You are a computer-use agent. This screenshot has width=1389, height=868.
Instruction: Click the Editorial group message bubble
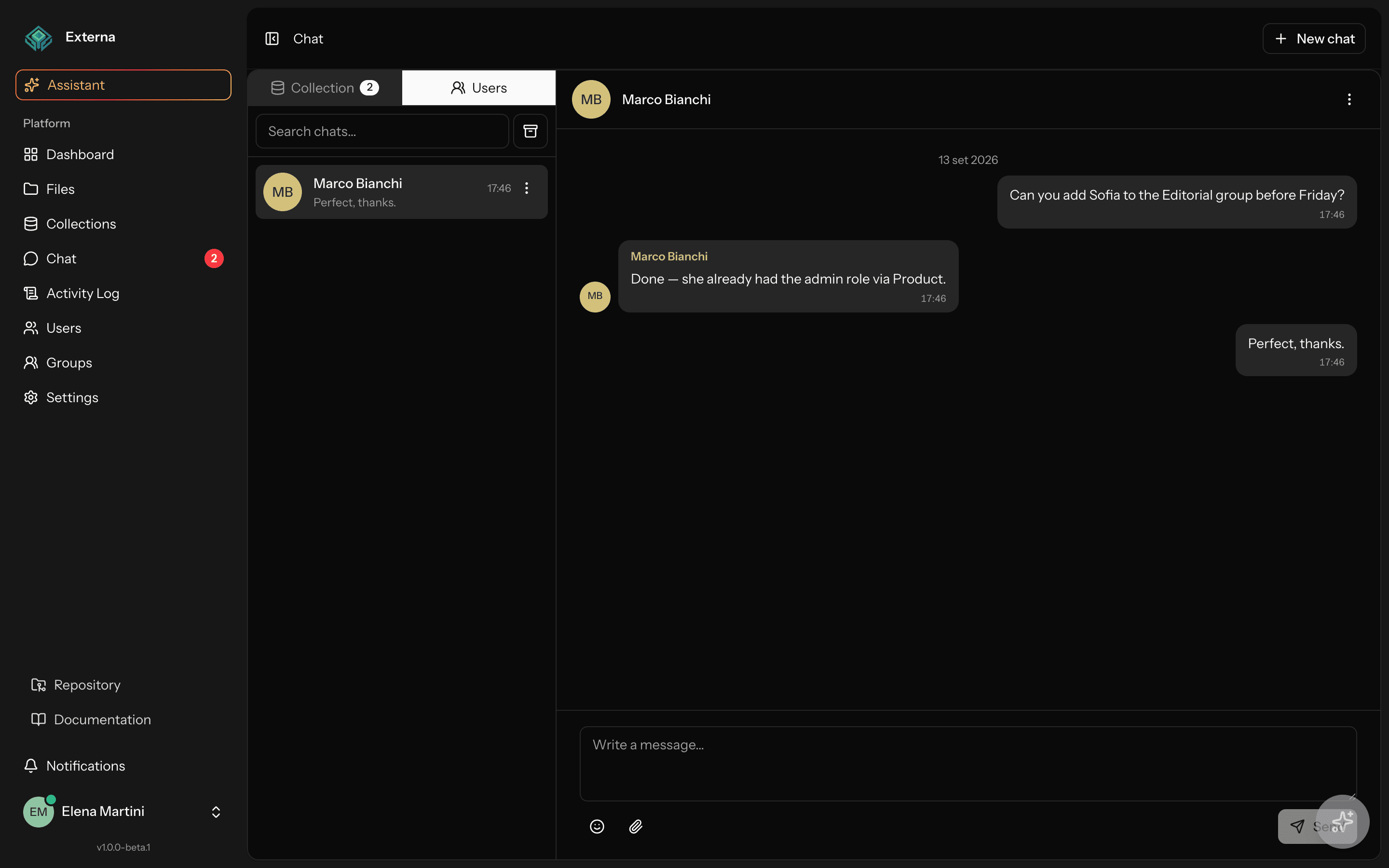pyautogui.click(x=1177, y=202)
